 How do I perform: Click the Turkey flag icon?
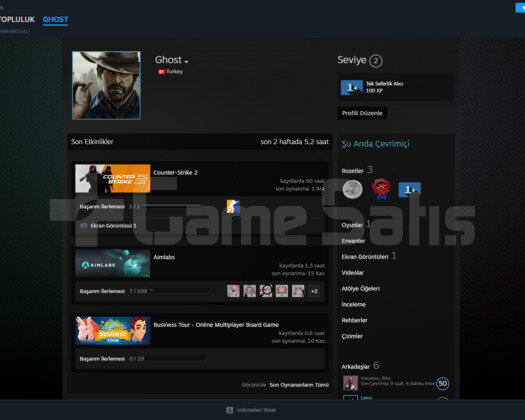click(161, 72)
